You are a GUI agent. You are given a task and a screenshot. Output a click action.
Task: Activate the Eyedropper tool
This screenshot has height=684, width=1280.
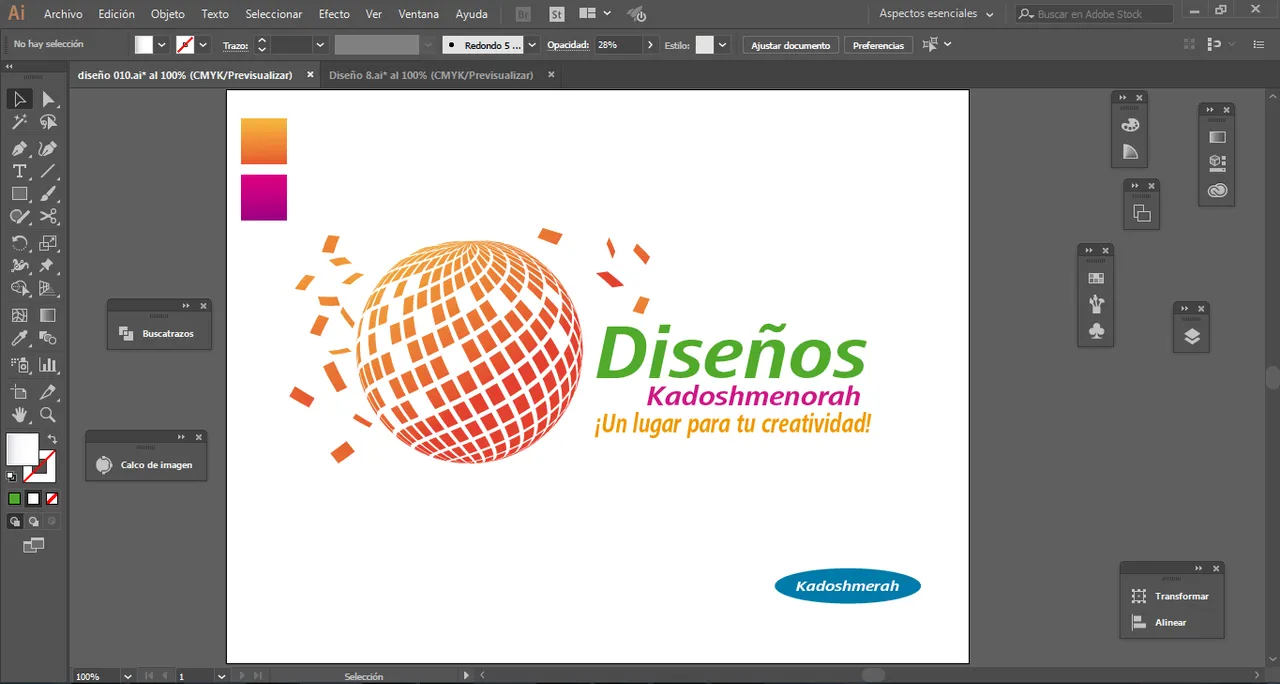click(19, 340)
